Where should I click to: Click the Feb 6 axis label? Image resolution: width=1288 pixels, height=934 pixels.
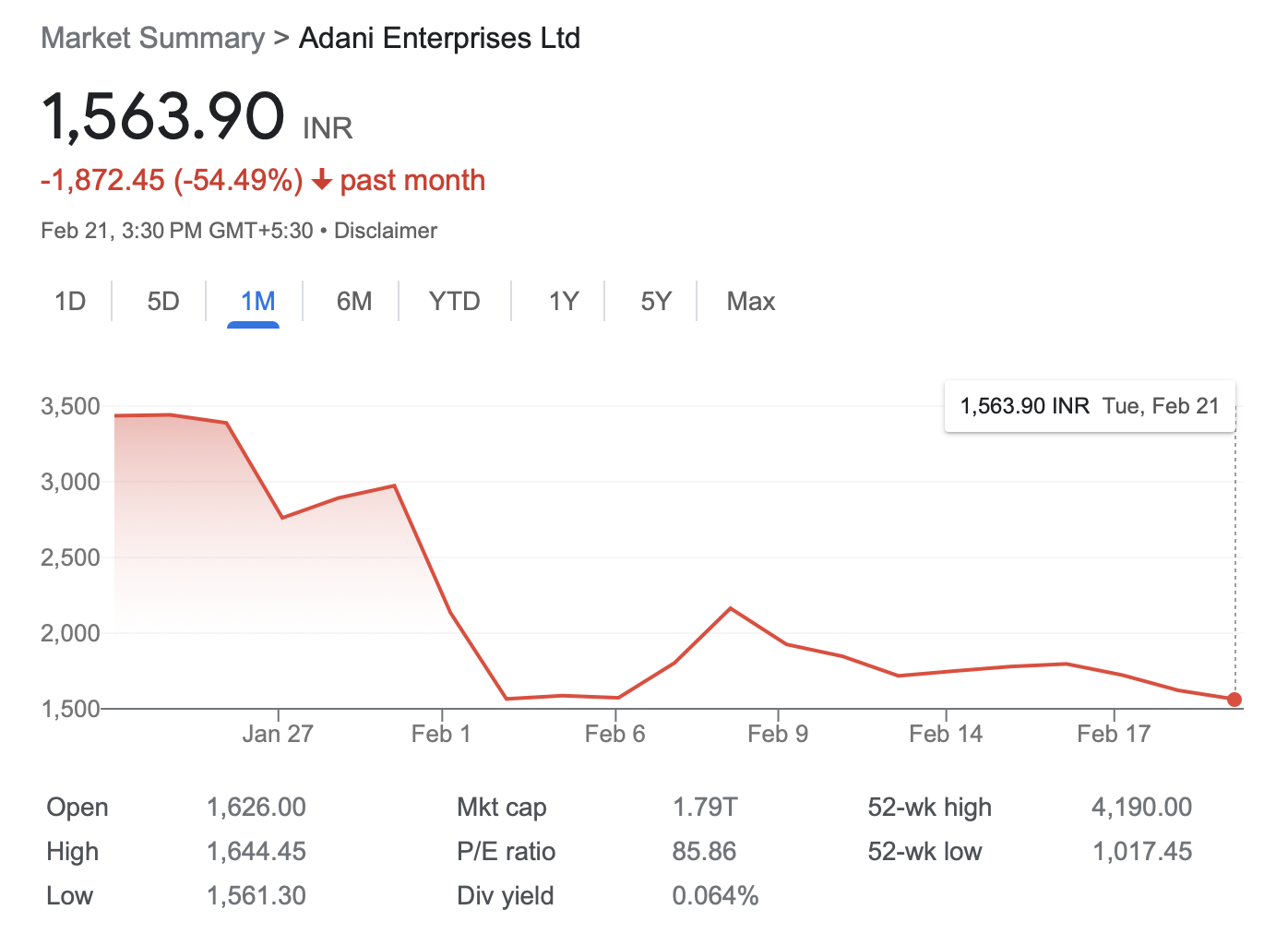pyautogui.click(x=614, y=735)
